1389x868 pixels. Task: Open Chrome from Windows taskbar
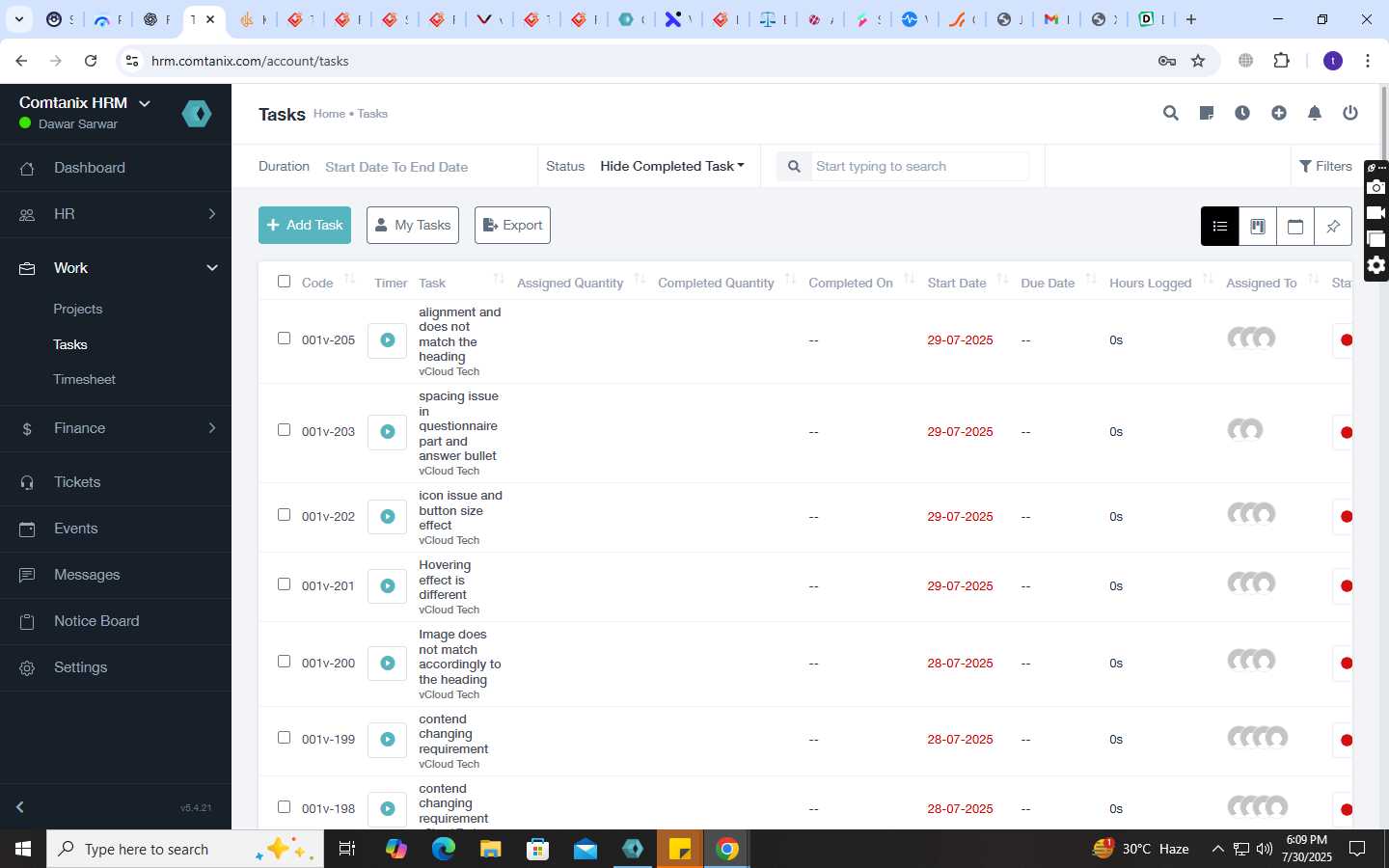(727, 849)
